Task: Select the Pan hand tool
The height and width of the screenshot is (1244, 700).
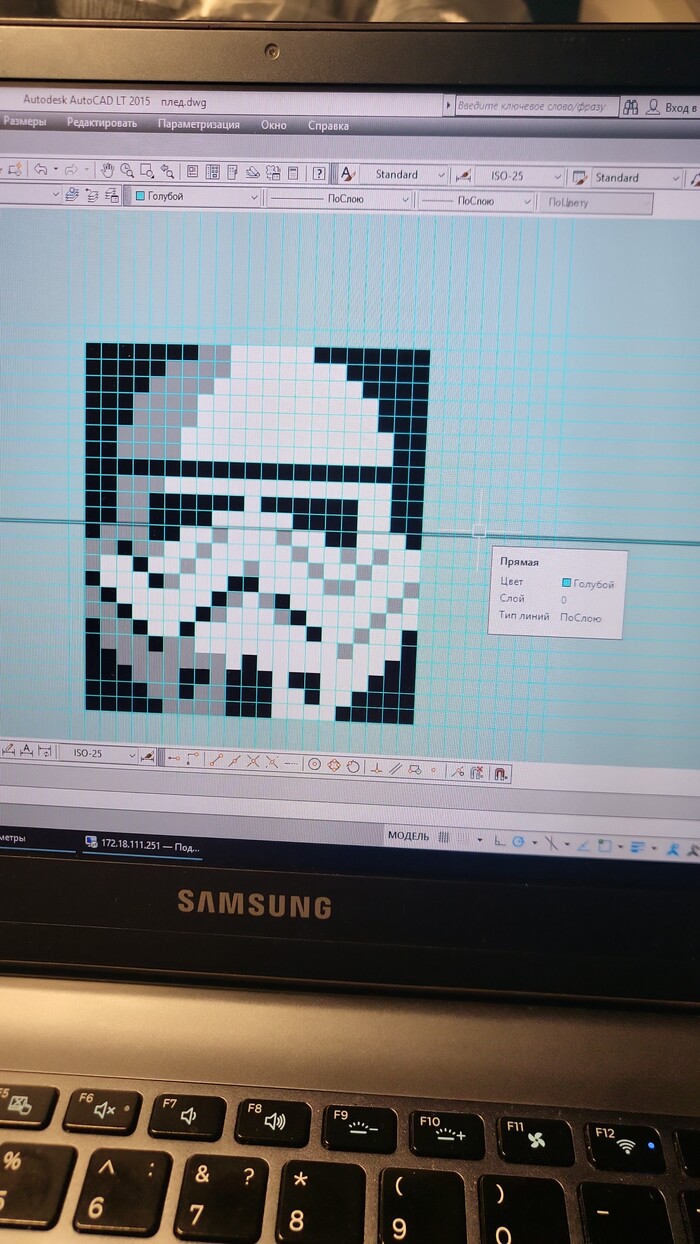Action: 107,171
